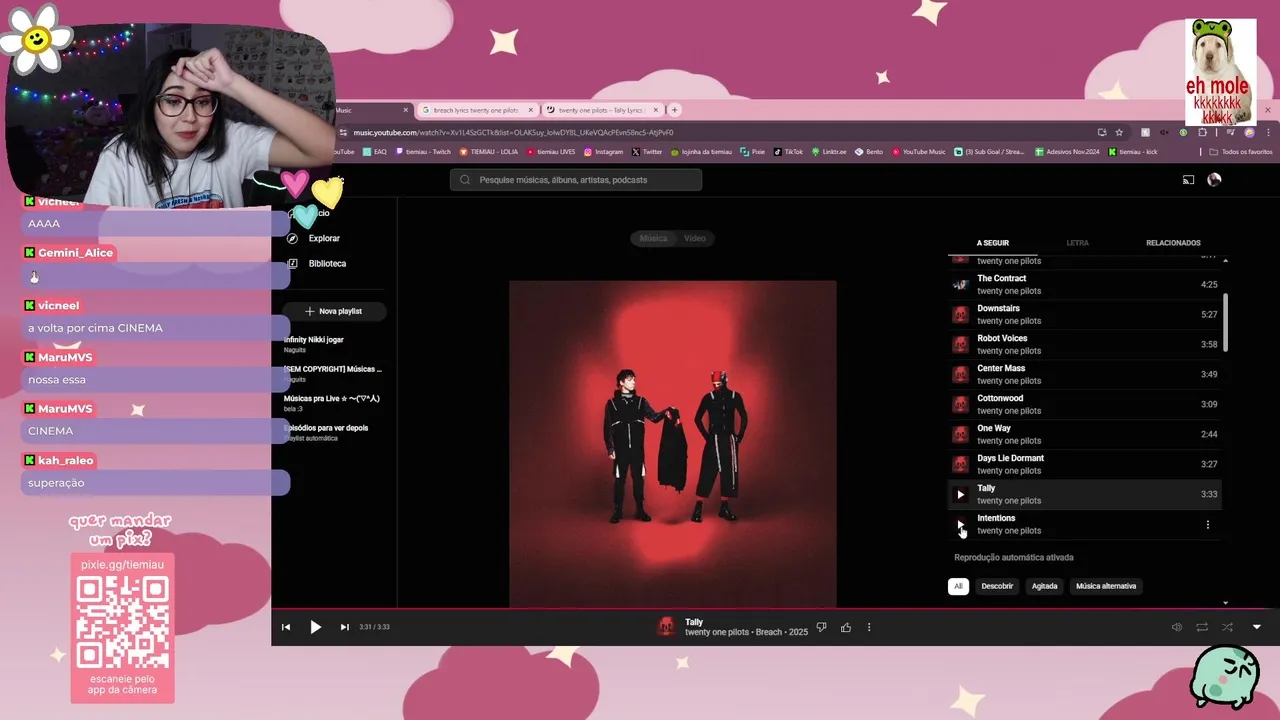The width and height of the screenshot is (1280, 720).
Task: Collapse the player page with down arrow
Action: click(x=1257, y=627)
